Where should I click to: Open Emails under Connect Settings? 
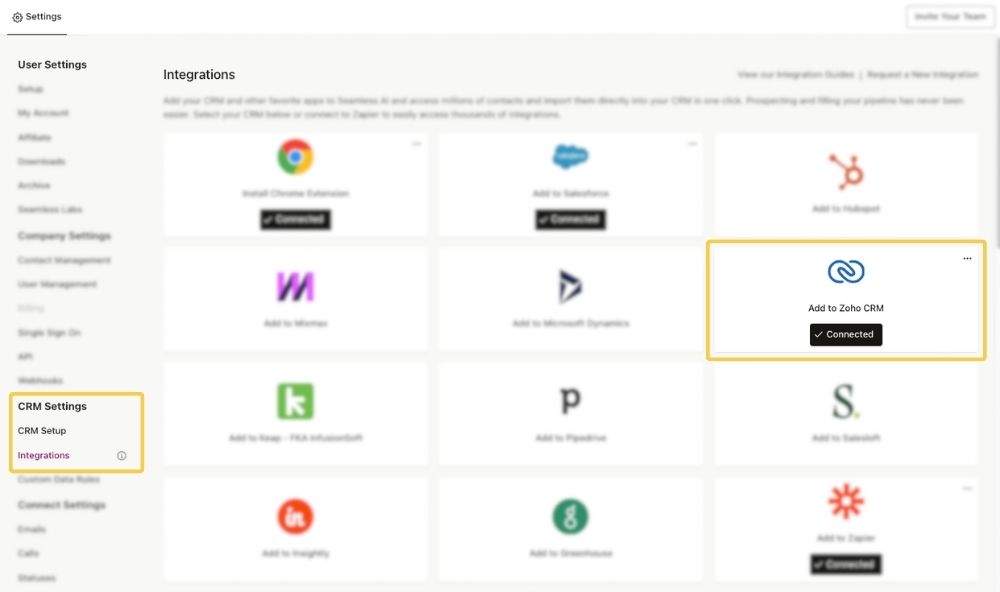(31, 529)
